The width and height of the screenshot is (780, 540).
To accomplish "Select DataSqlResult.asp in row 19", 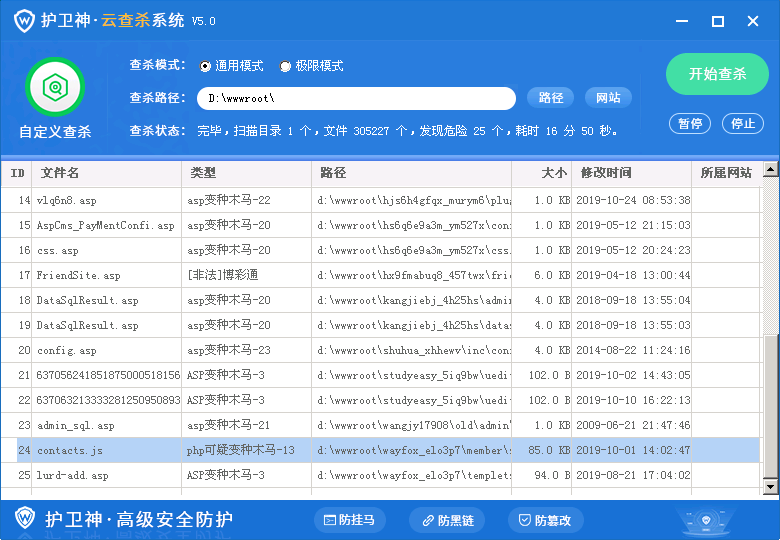I will 381,325.
